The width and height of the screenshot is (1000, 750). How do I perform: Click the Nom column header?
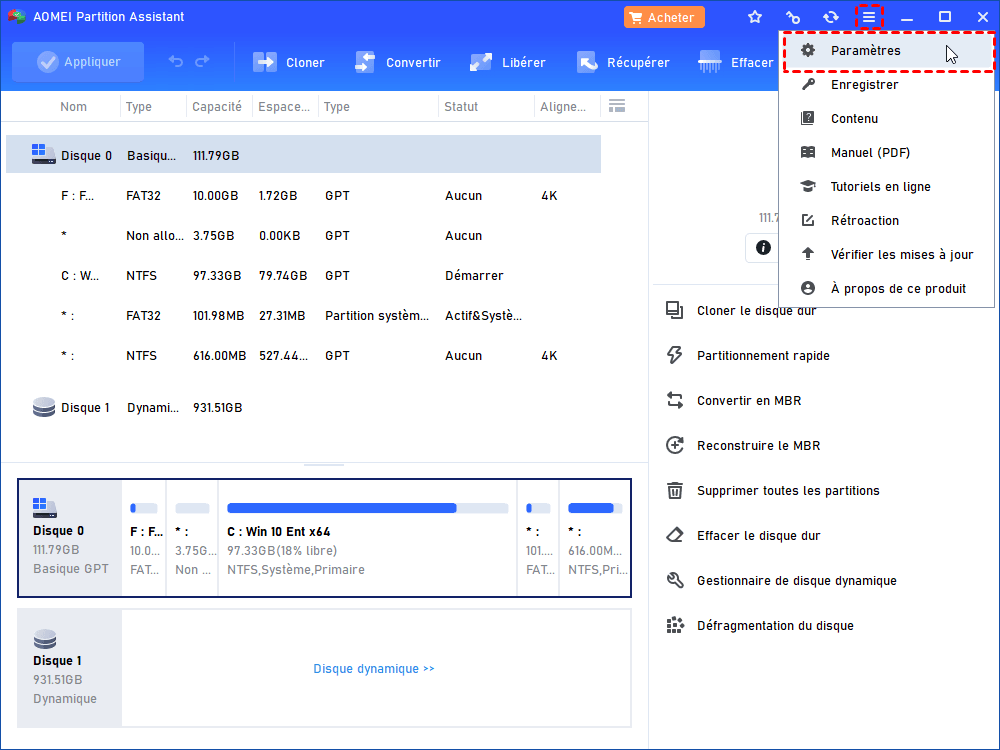[73, 107]
